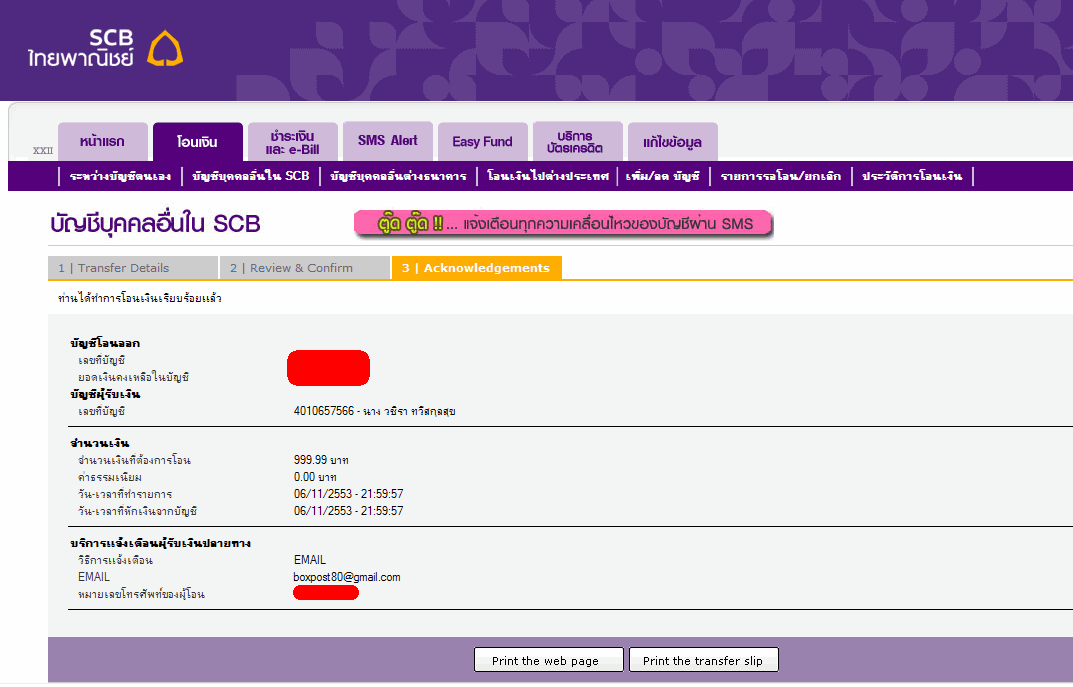Click the จำนวนเงินที่ต้องการโอน label

coord(134,461)
